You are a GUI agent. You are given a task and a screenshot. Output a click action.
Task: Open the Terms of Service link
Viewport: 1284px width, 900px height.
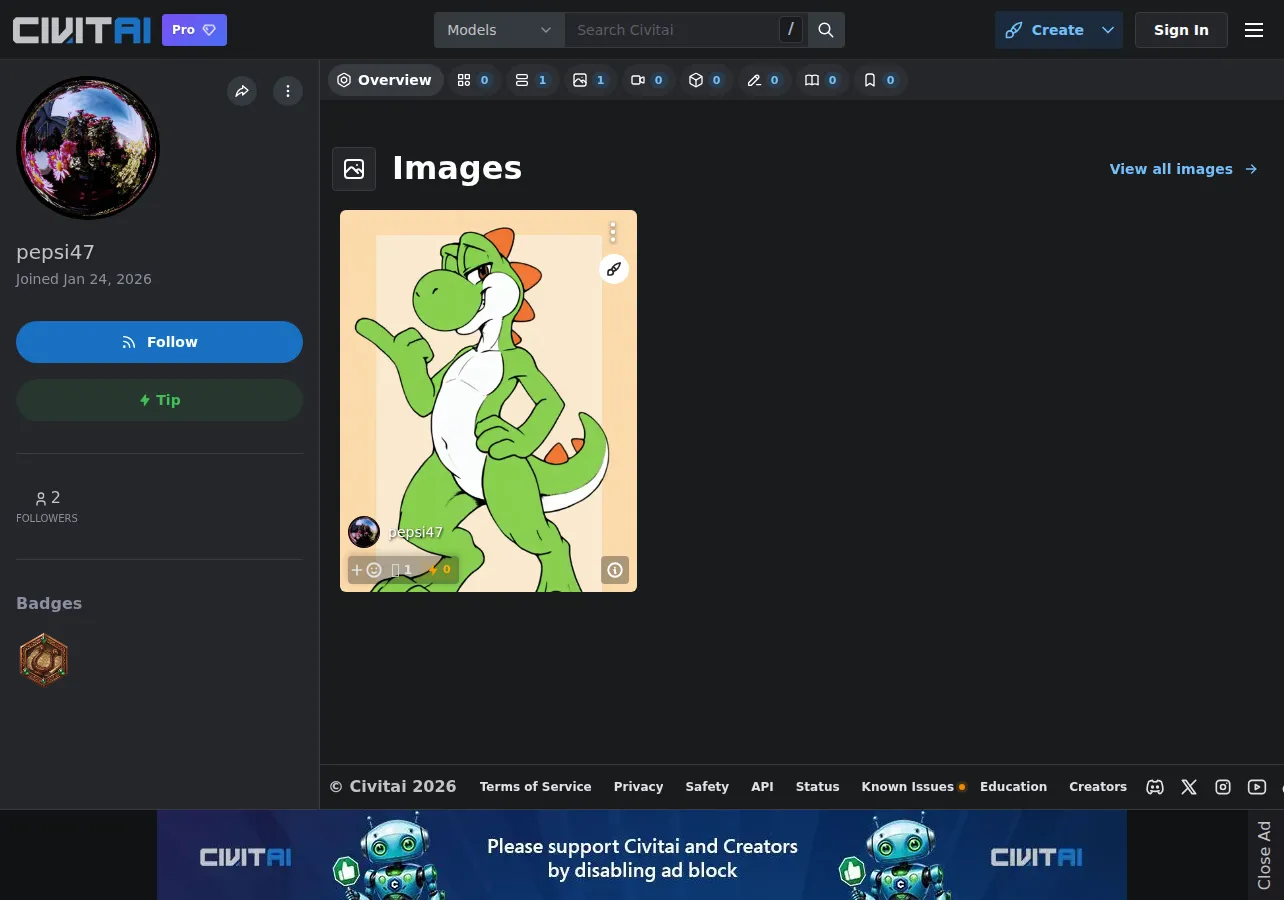pos(536,787)
